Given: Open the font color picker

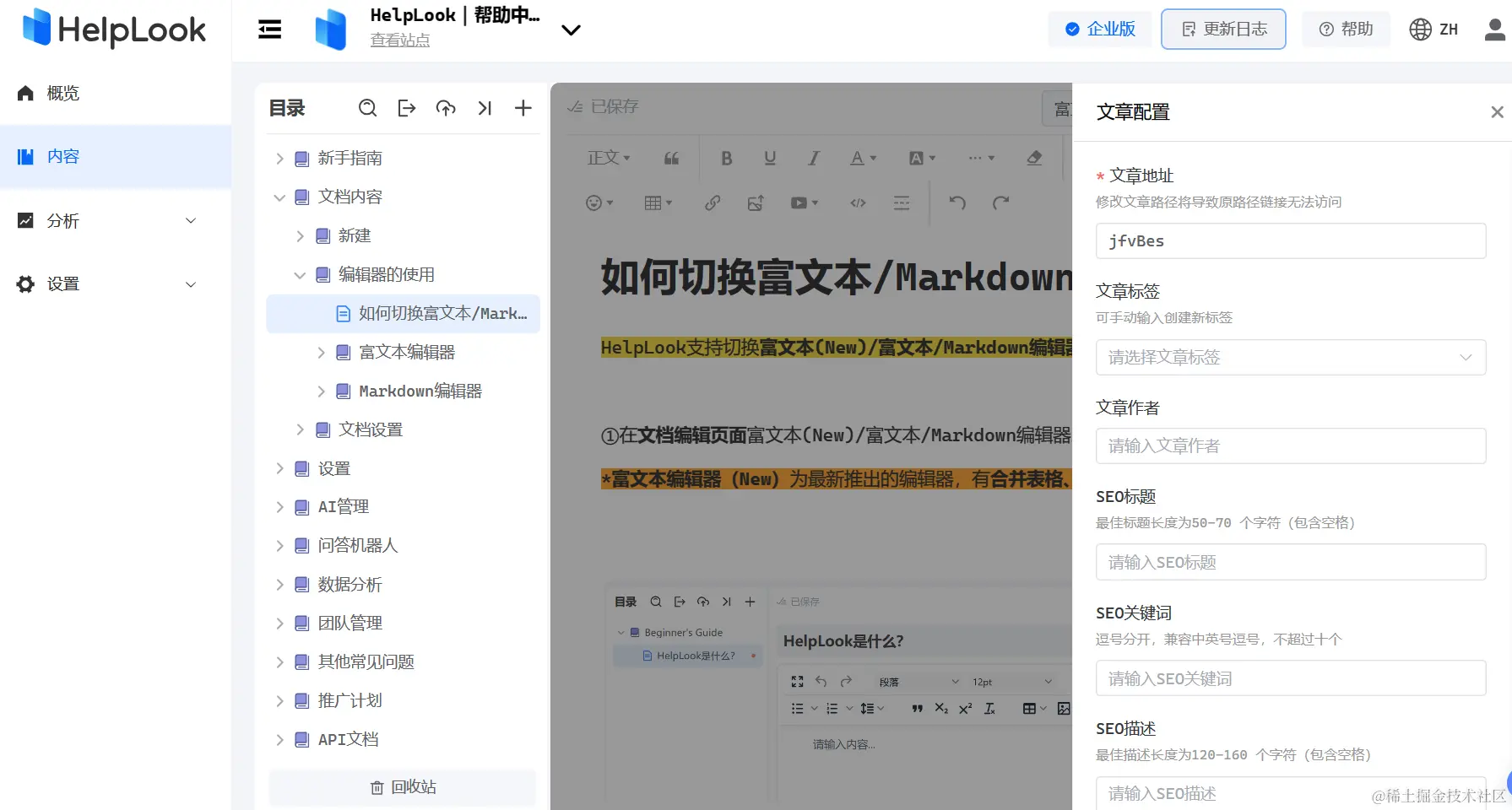Looking at the screenshot, I should (863, 158).
